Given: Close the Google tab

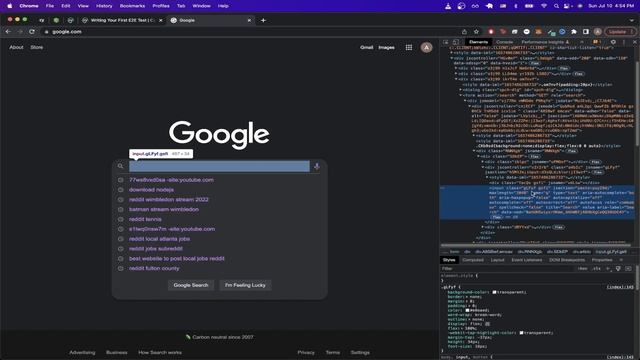Looking at the screenshot, I should tap(249, 20).
